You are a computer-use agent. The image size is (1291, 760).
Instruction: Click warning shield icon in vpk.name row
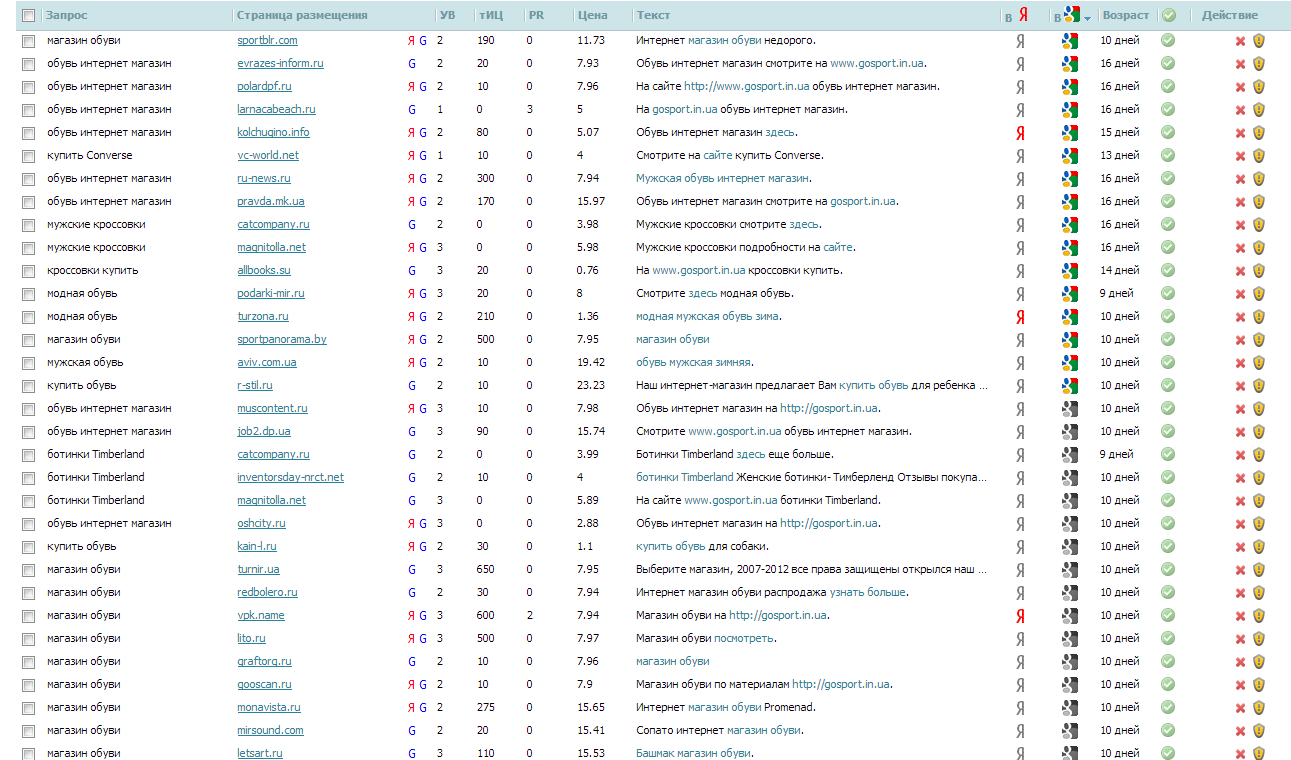click(1259, 616)
